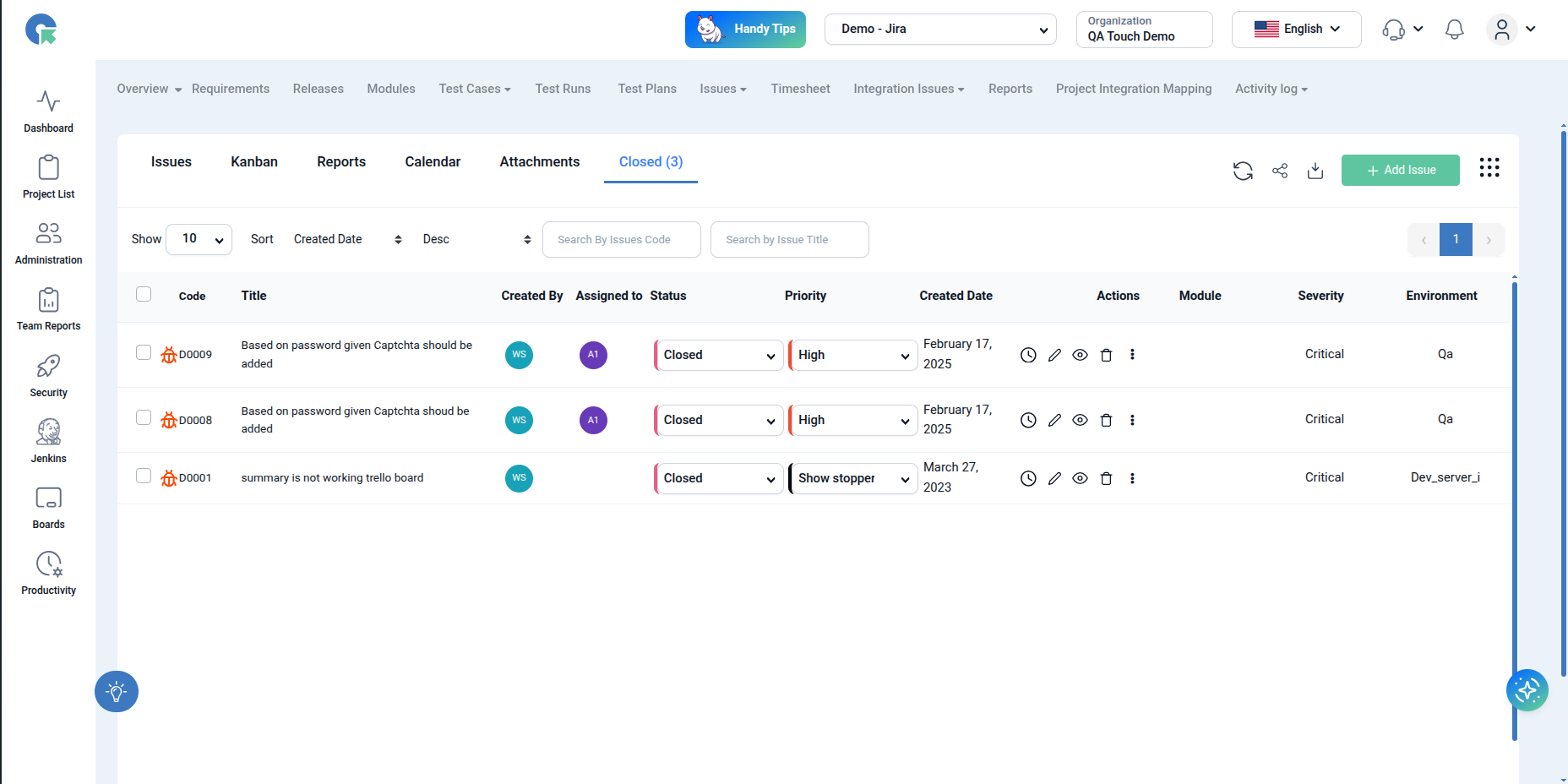Expand the Show stopper priority dropdown
The width and height of the screenshot is (1568, 784).
coord(853,478)
